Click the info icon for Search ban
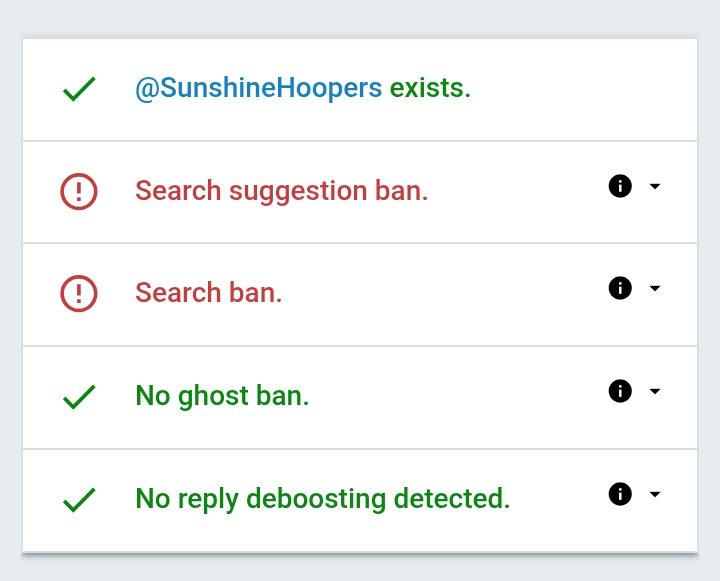 620,288
